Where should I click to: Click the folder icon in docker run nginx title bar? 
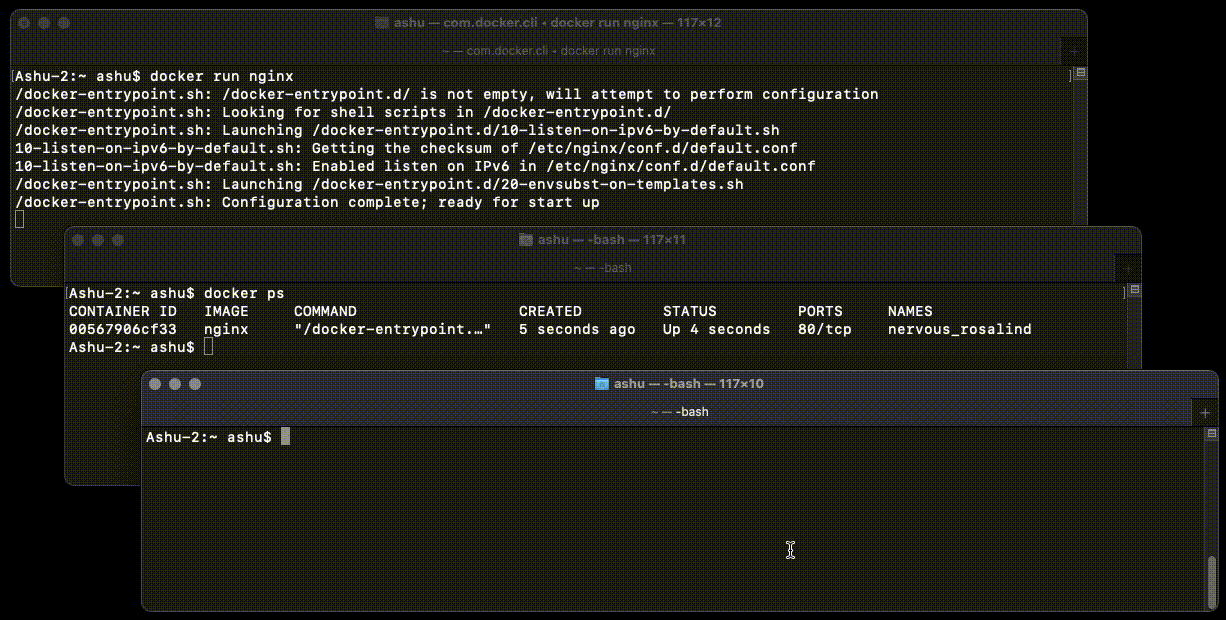381,22
